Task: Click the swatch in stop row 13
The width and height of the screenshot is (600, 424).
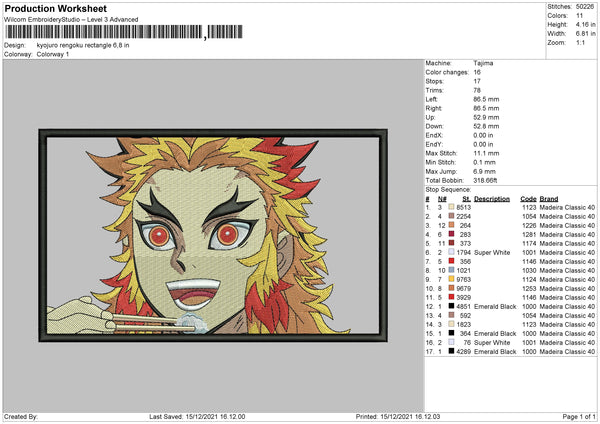Action: point(451,315)
